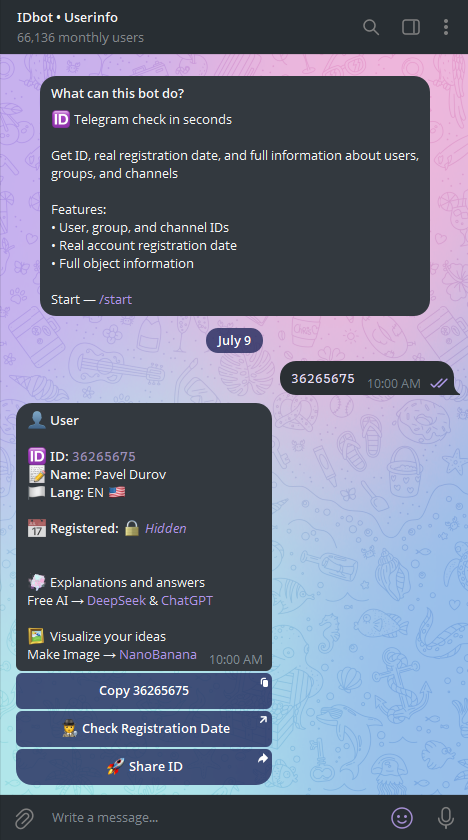Click 'Full object information' bullet

[x=122, y=263]
